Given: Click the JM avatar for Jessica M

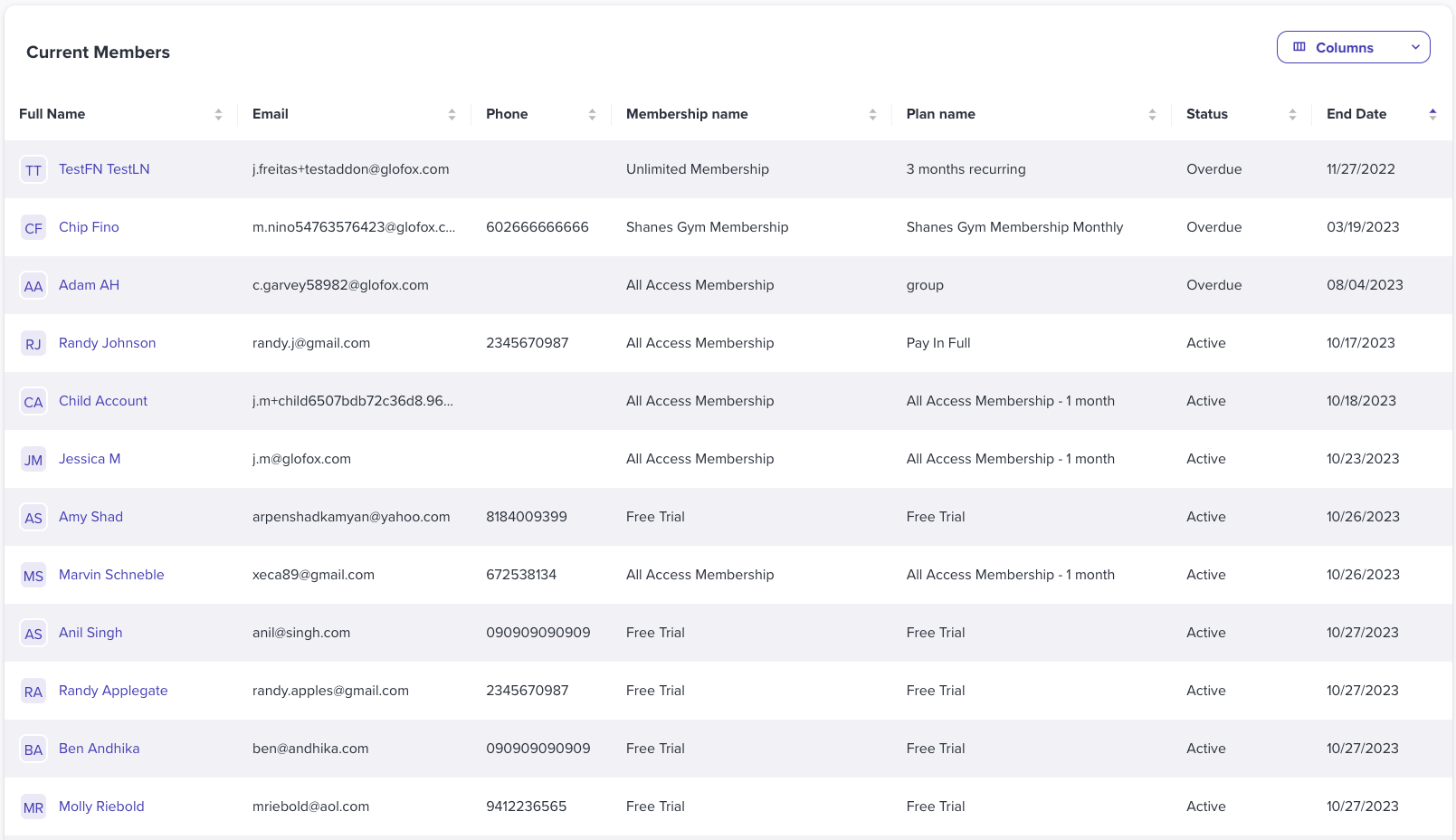Looking at the screenshot, I should pos(33,459).
